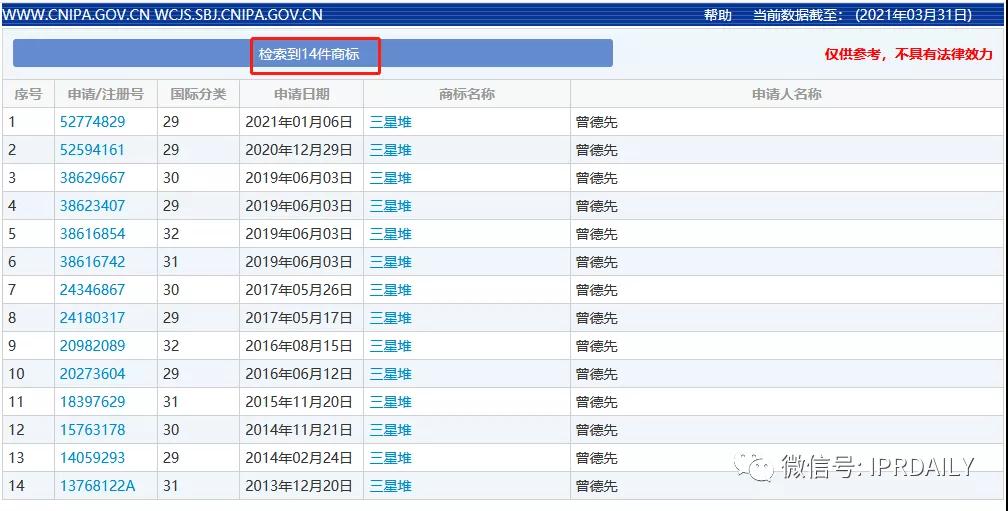The height and width of the screenshot is (511, 1008).
Task: Select the 序号 column header
Action: point(28,94)
